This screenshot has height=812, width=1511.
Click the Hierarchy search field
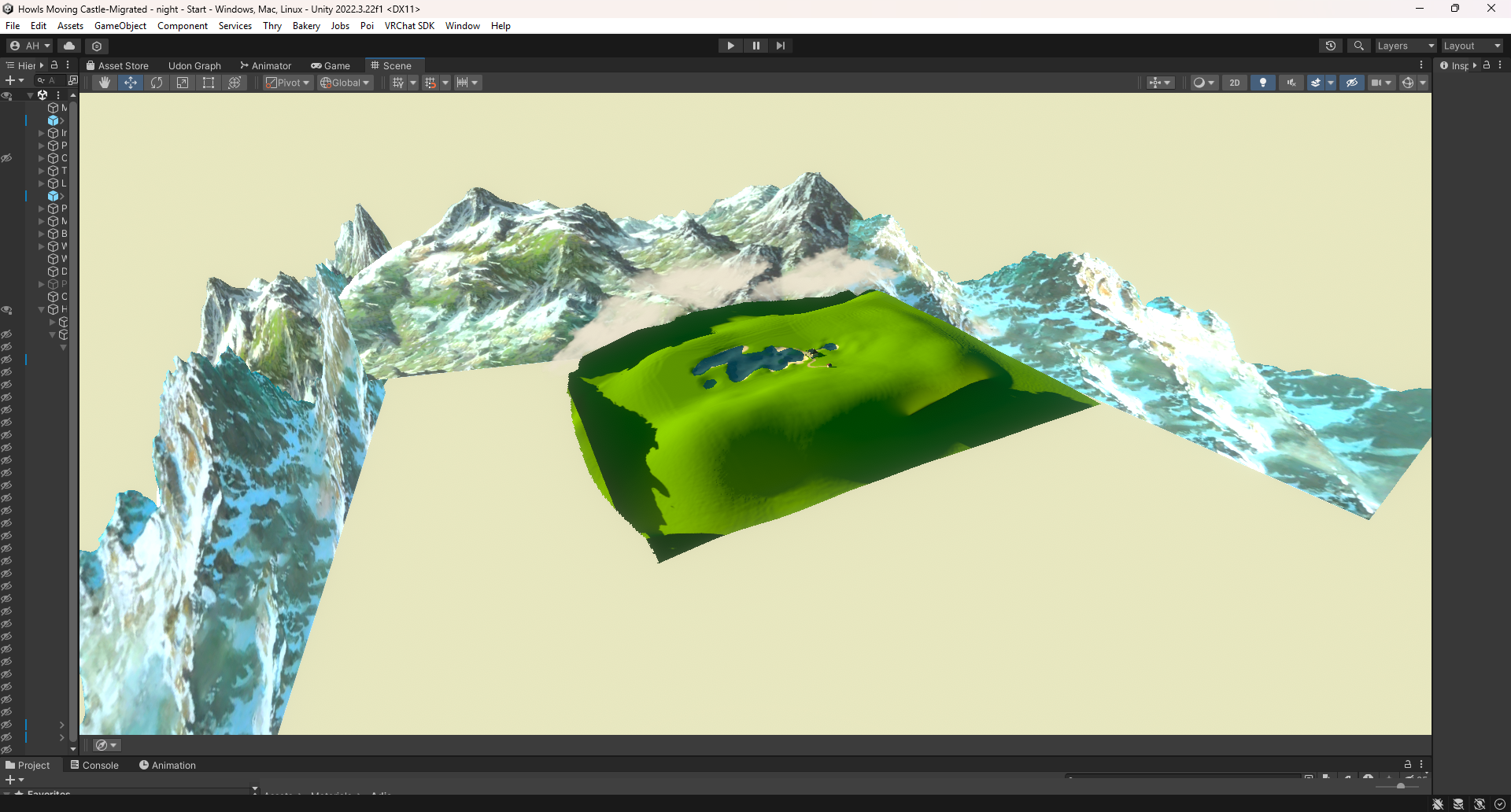click(50, 80)
